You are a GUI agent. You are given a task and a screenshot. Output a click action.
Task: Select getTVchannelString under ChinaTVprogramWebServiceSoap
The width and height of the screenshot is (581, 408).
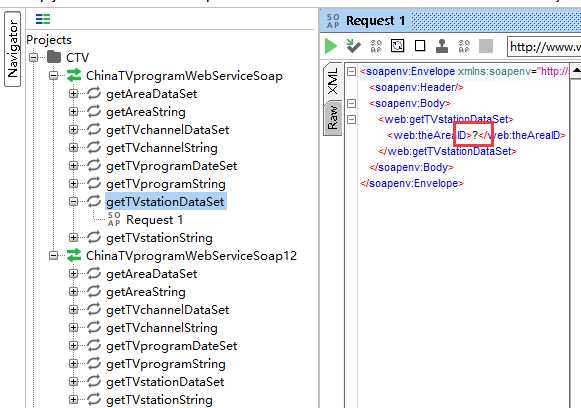(162, 148)
